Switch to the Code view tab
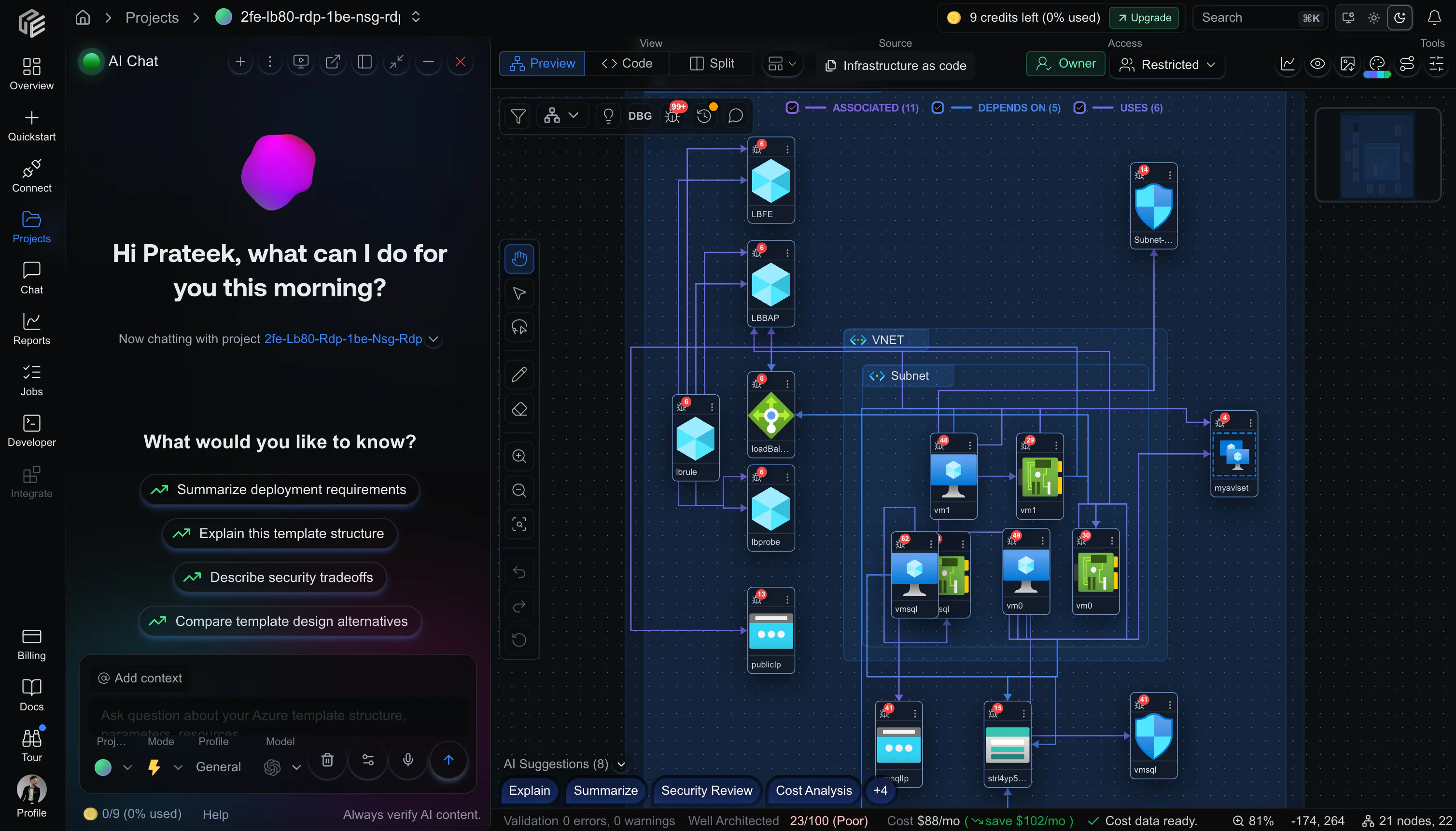Image resolution: width=1456 pixels, height=831 pixels. pos(627,63)
